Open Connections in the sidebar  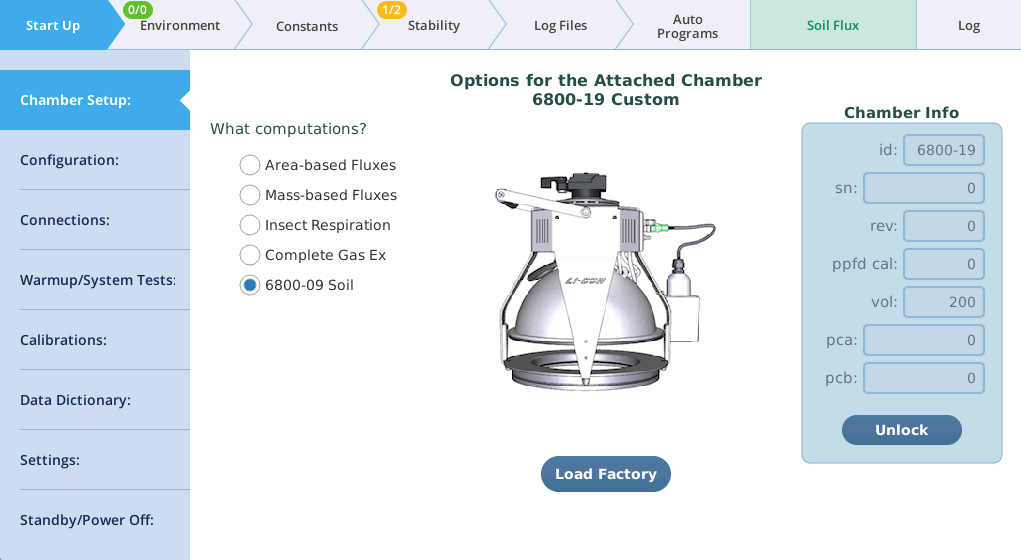[x=95, y=220]
